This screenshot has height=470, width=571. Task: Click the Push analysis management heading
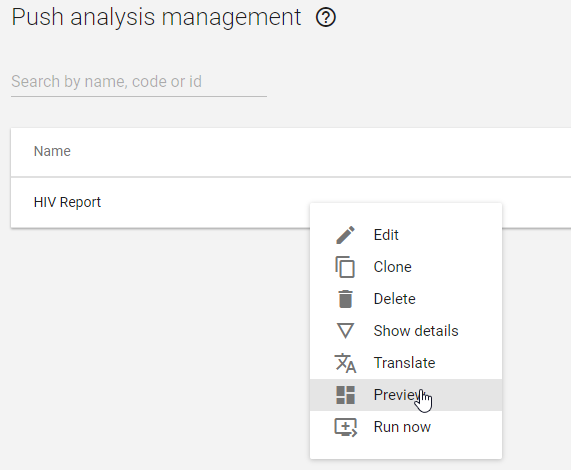click(156, 17)
